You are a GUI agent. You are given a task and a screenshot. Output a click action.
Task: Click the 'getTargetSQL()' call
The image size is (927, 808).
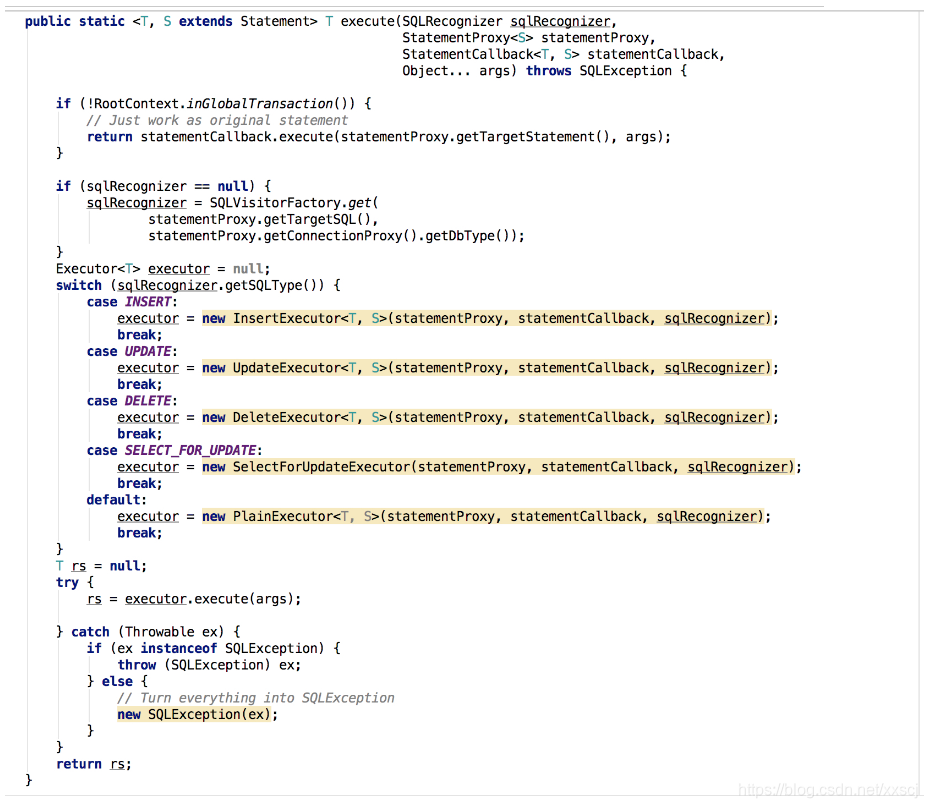click(x=317, y=220)
